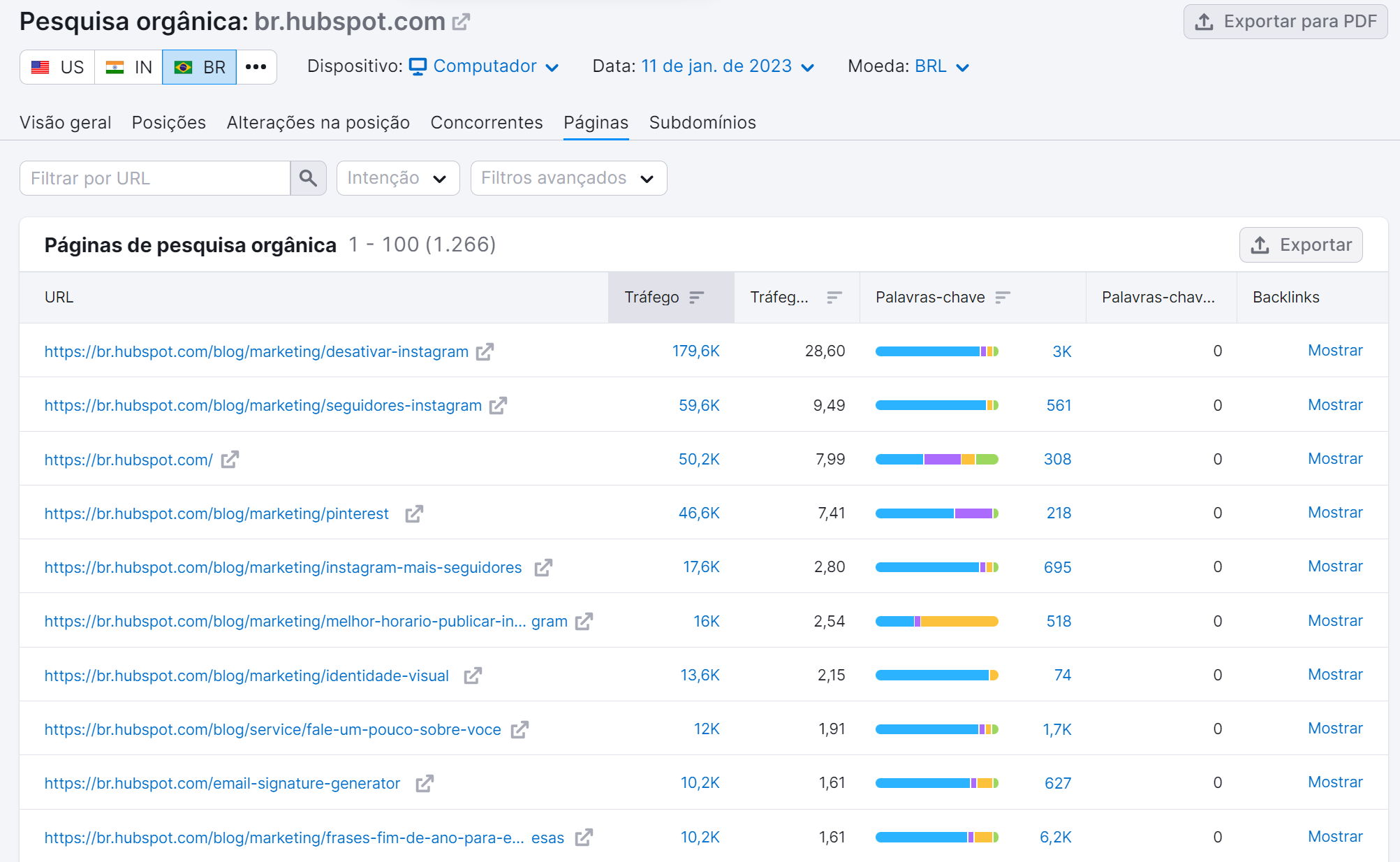Focus the Filtrar por URL input field

click(155, 178)
